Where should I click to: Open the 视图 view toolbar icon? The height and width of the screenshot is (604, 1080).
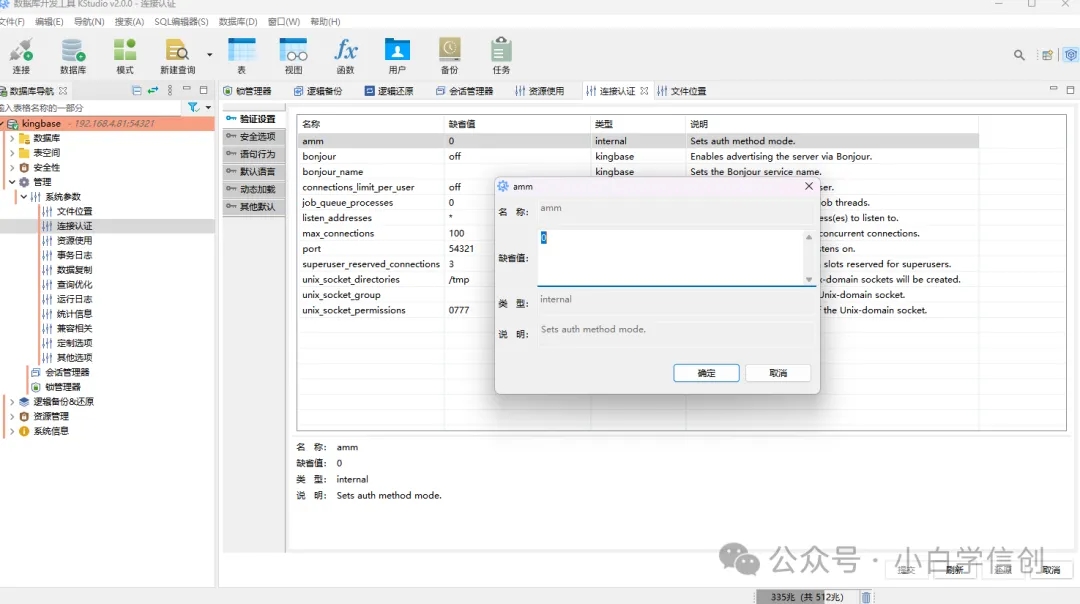(x=293, y=56)
